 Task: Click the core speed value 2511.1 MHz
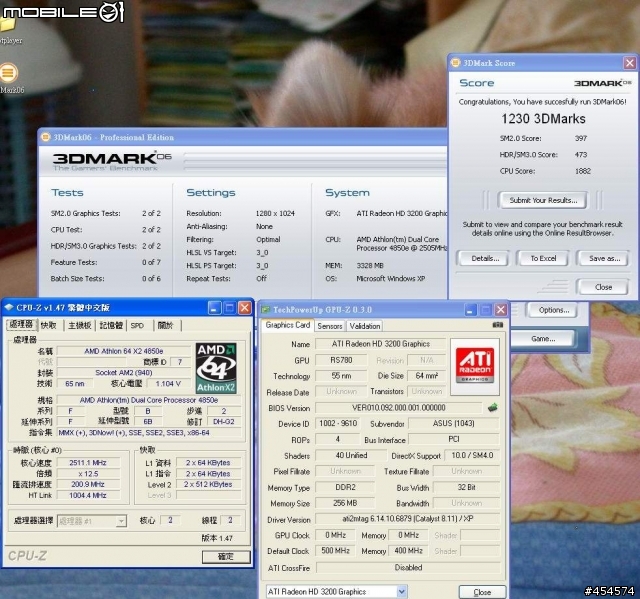(x=88, y=463)
